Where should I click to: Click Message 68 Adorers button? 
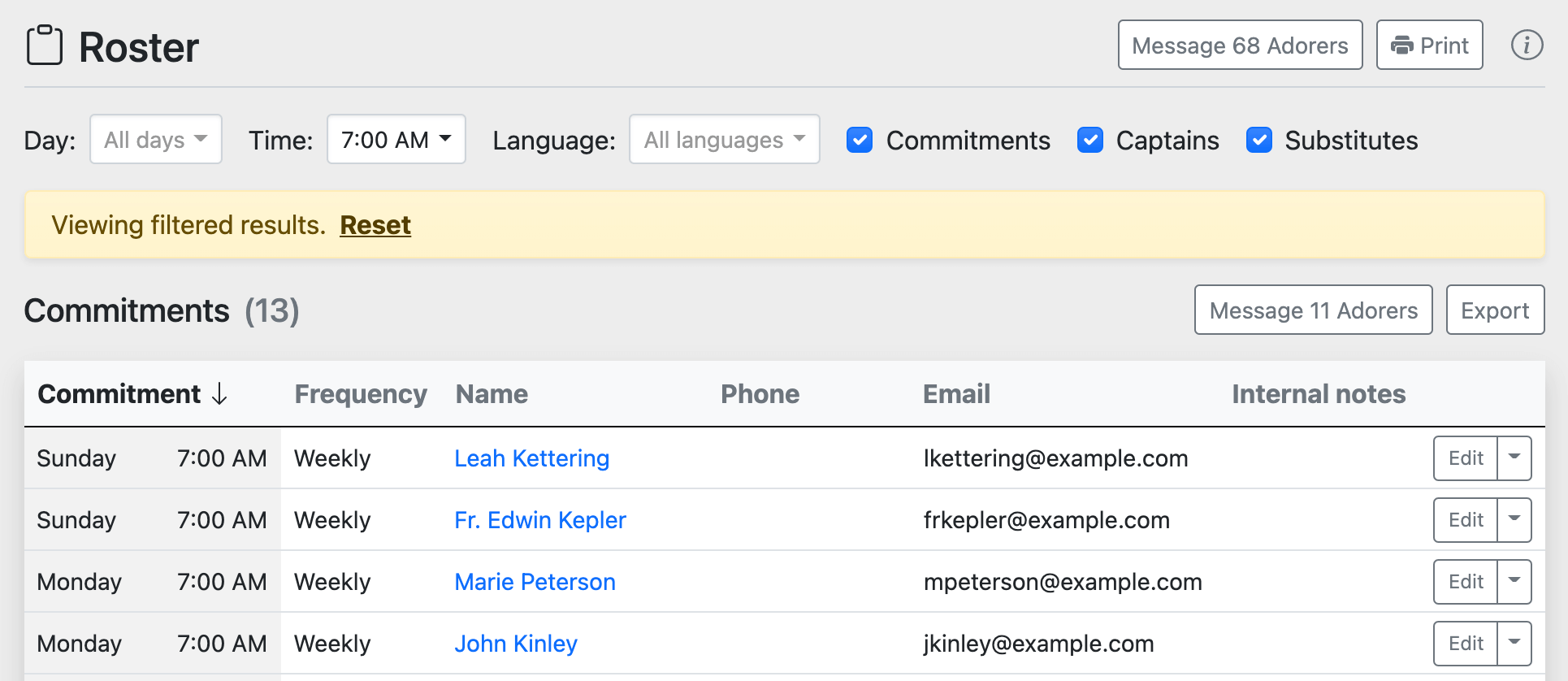click(x=1240, y=46)
